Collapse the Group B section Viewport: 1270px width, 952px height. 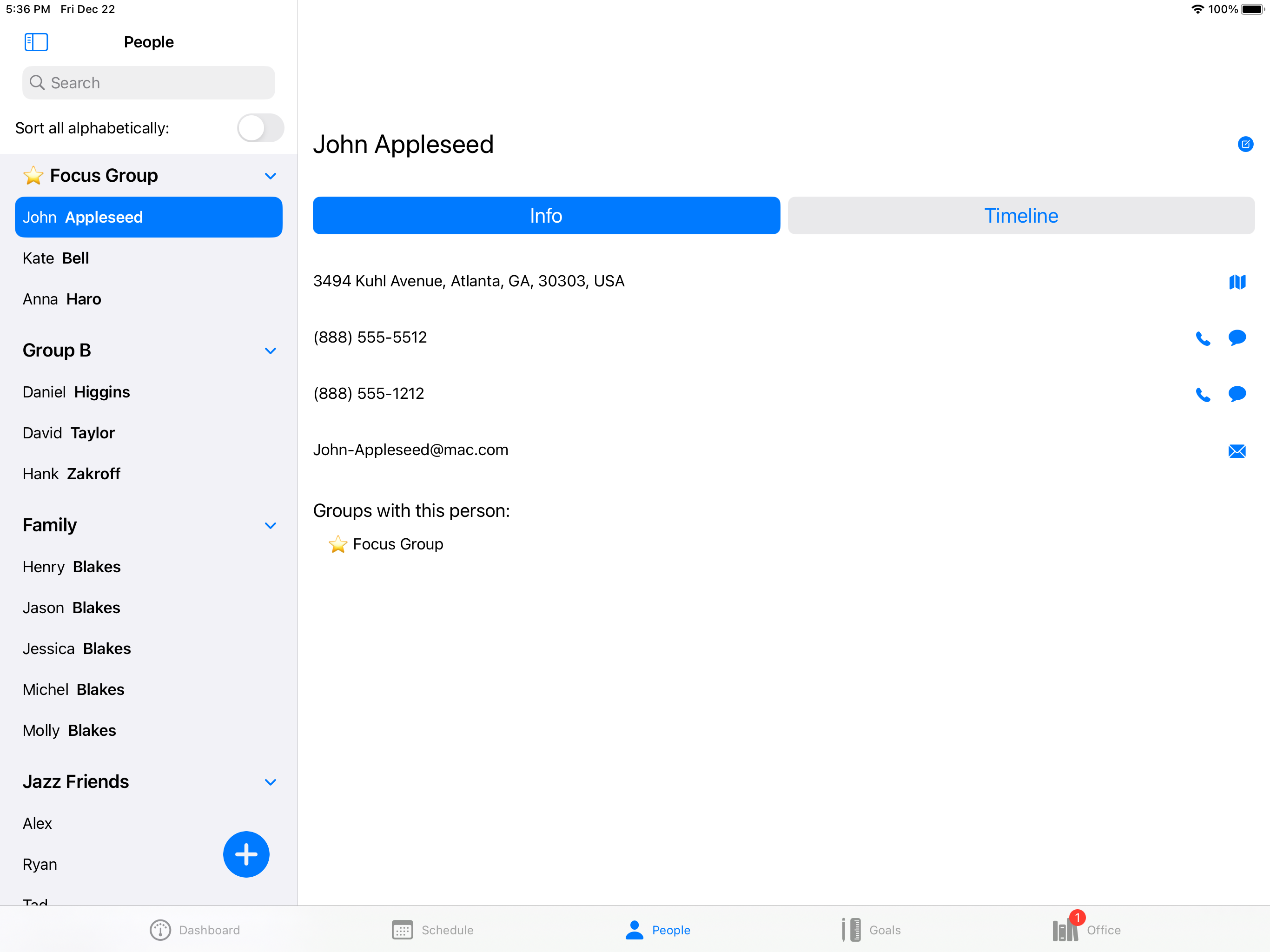click(270, 350)
